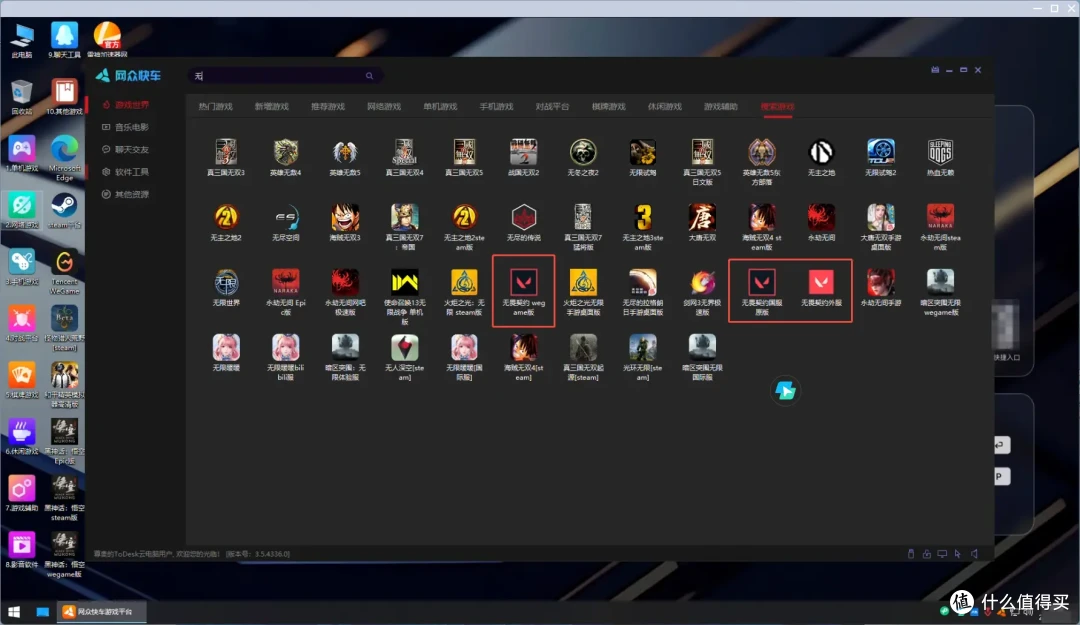
Task: Select 暗区突围无限 wegame版 icon
Action: coord(940,282)
